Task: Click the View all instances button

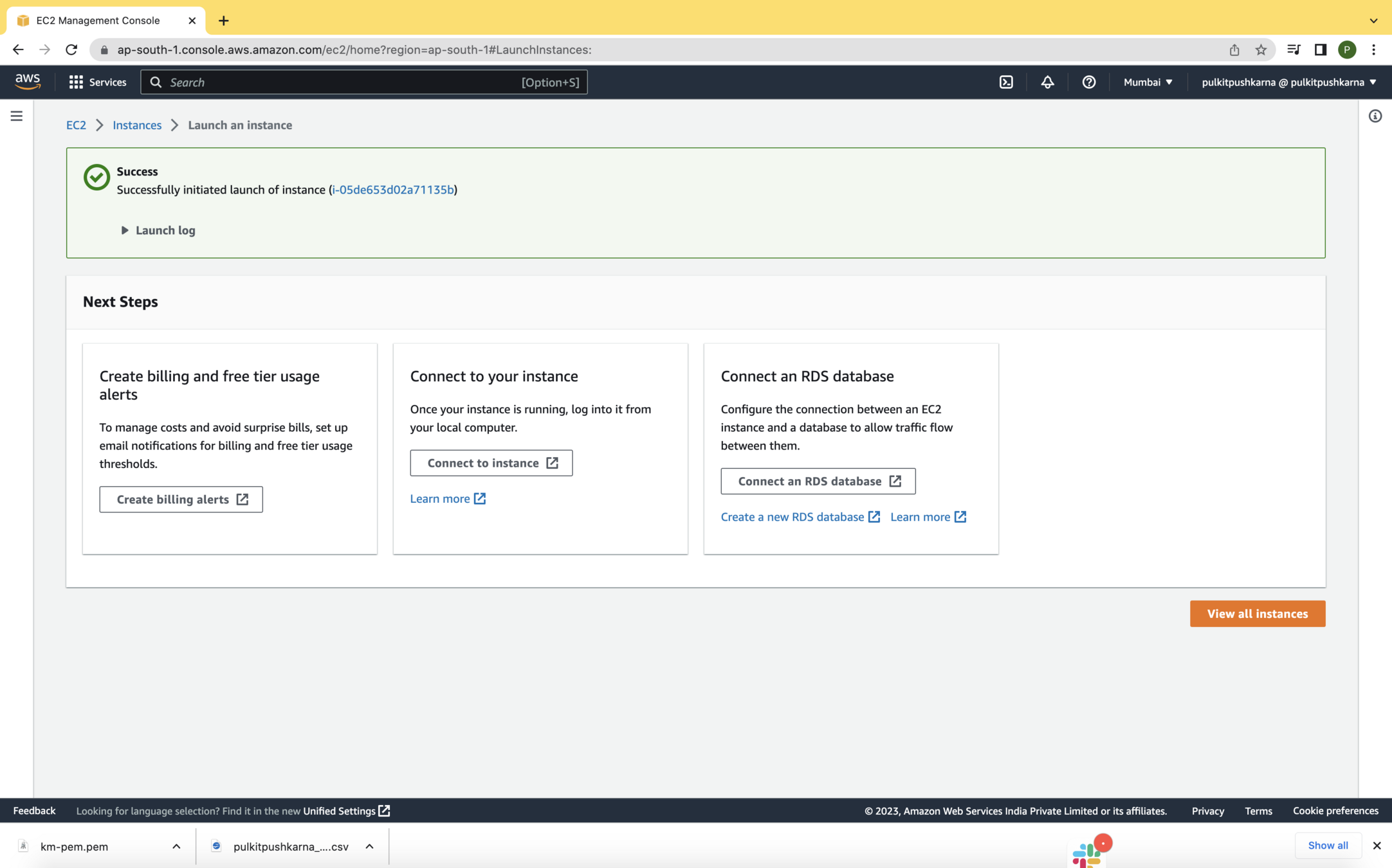Action: (1257, 613)
